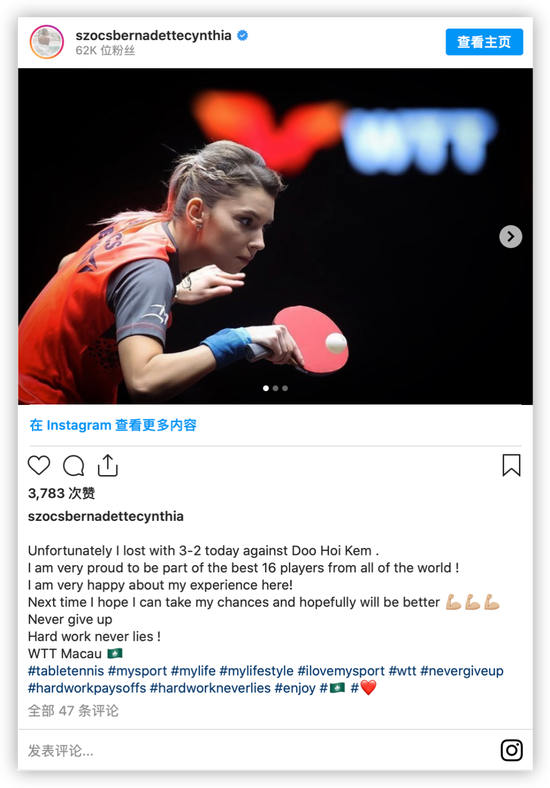This screenshot has width=550, height=788.
Task: Click the 查看主页 button
Action: click(x=484, y=42)
